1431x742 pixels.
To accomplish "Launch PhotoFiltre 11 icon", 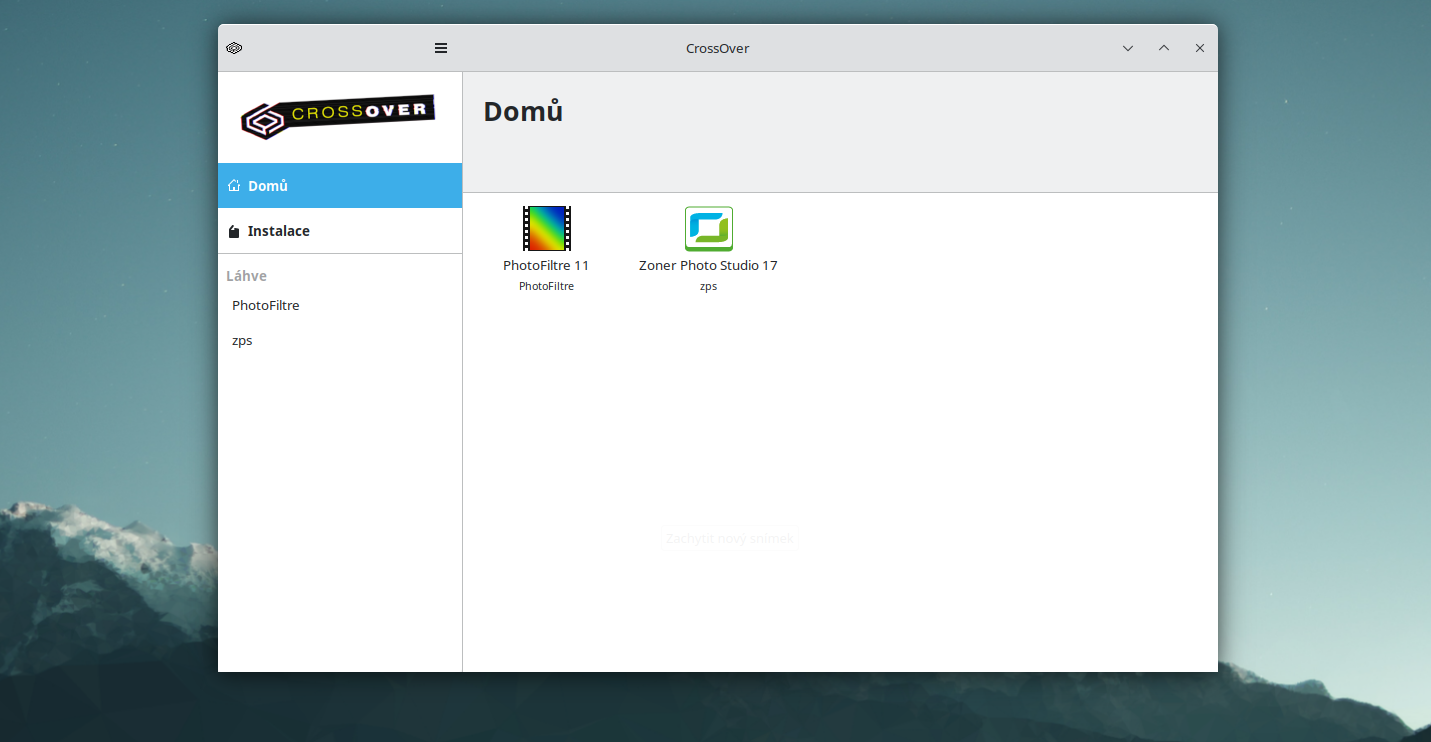I will [x=546, y=228].
